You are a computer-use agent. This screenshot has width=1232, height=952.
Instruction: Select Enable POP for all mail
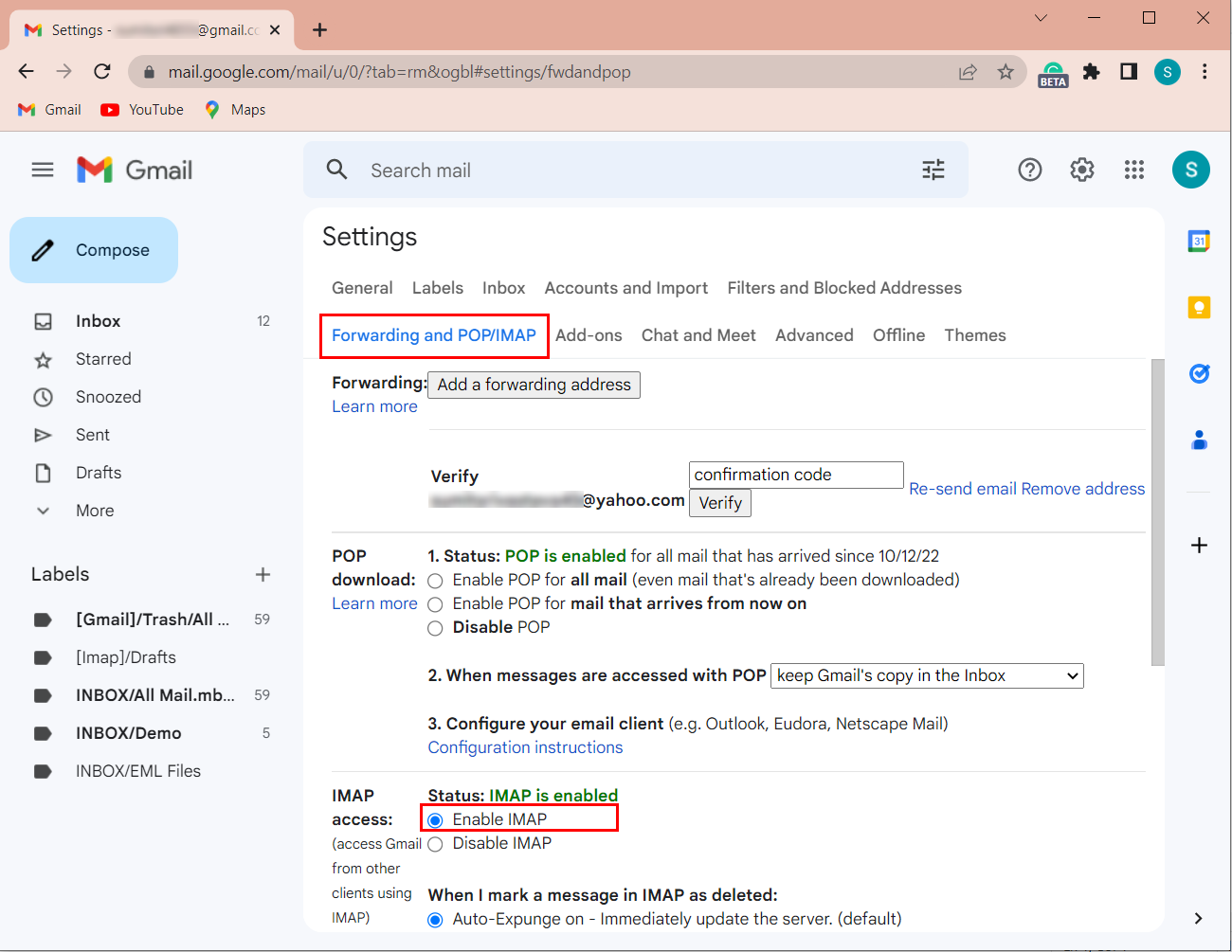click(x=435, y=581)
